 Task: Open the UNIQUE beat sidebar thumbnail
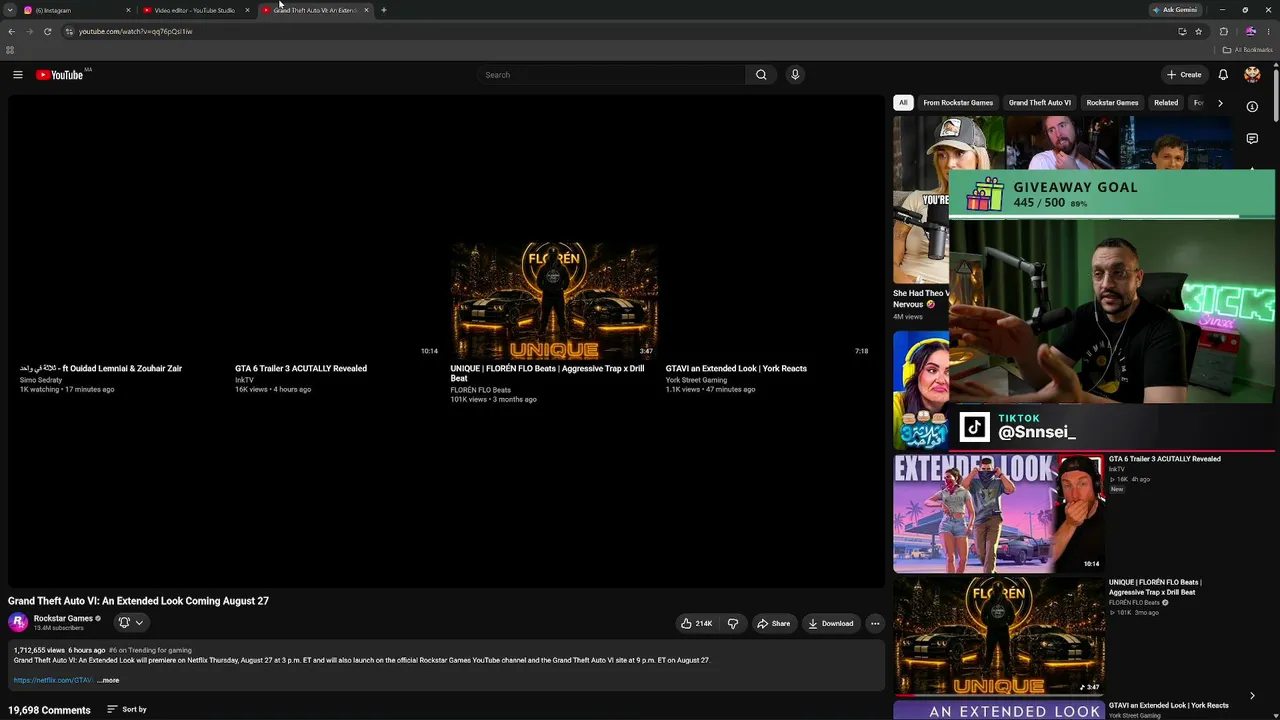[x=999, y=636]
